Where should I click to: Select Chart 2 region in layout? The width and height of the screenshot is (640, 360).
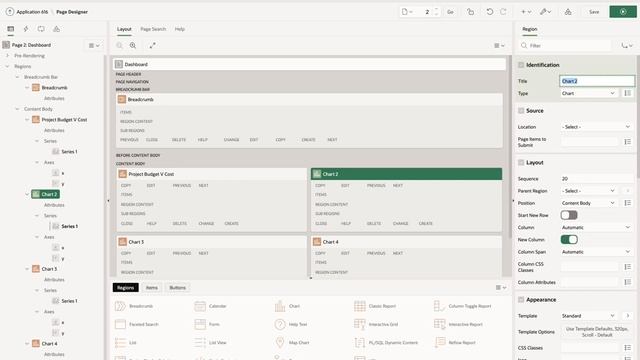click(406, 174)
